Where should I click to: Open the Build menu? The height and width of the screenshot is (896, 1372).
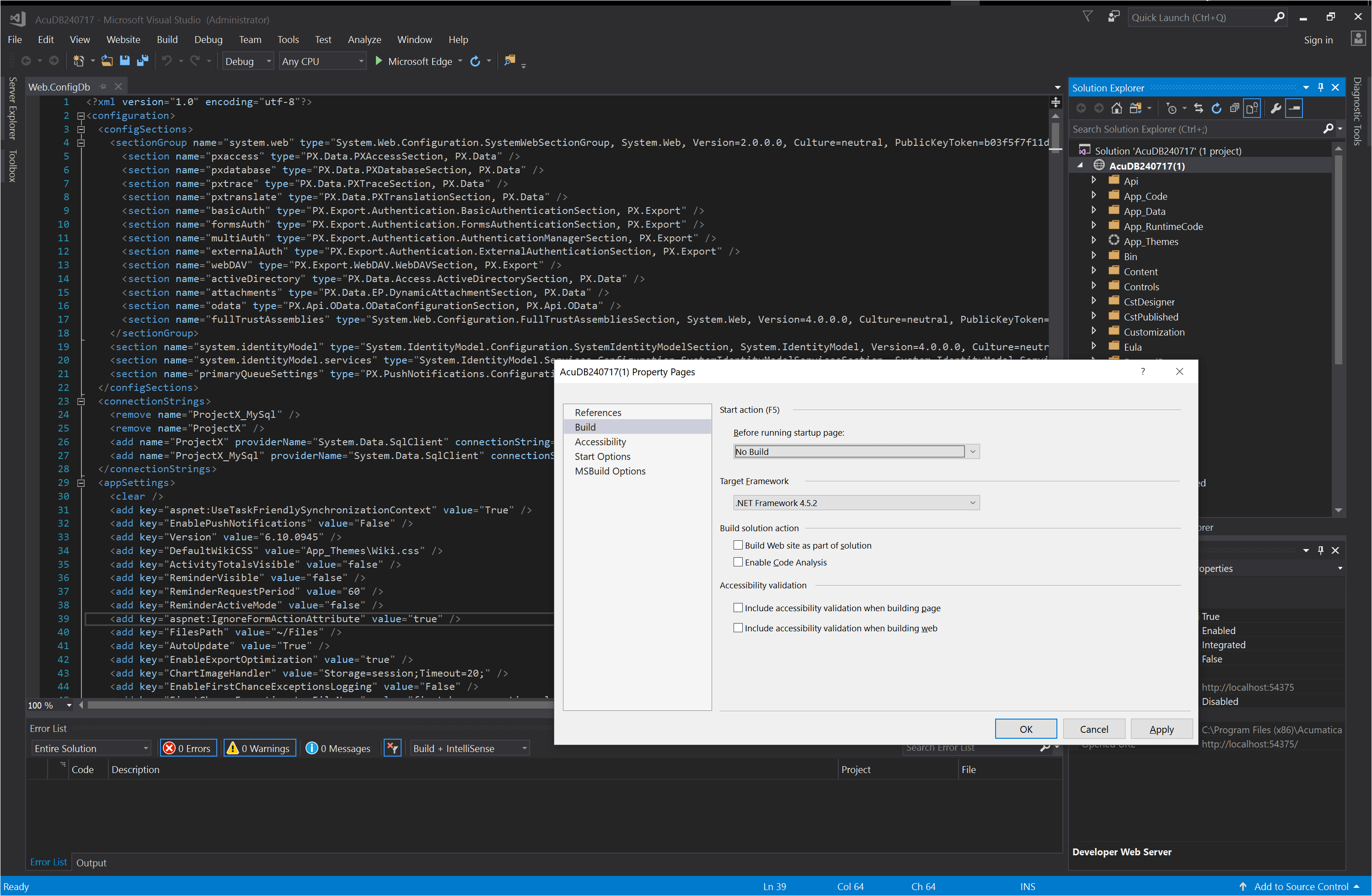point(167,39)
